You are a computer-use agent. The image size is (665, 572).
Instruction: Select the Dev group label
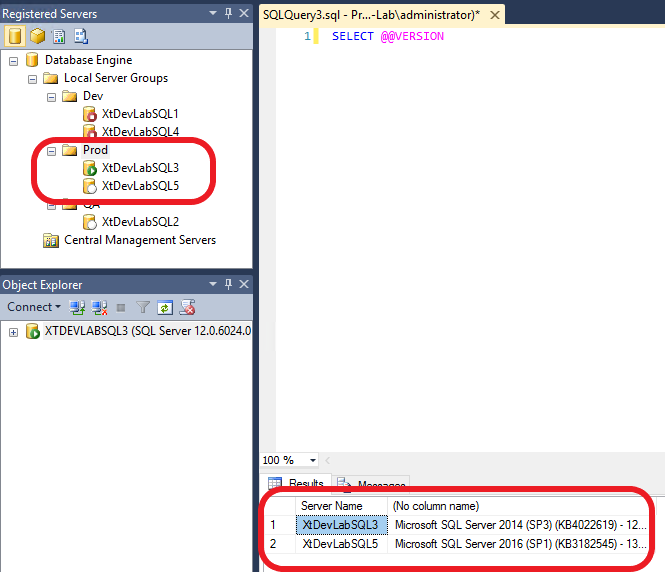click(x=93, y=96)
